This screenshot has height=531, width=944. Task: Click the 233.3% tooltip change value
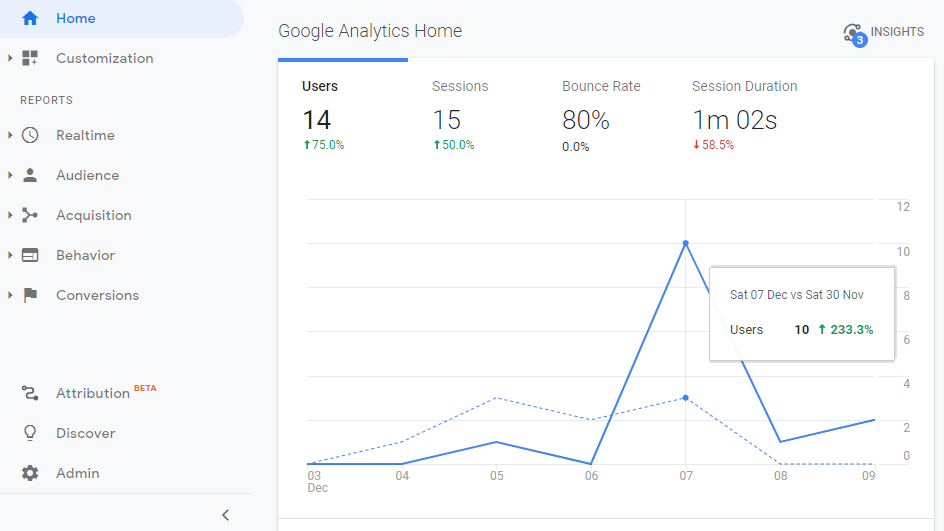coord(846,330)
